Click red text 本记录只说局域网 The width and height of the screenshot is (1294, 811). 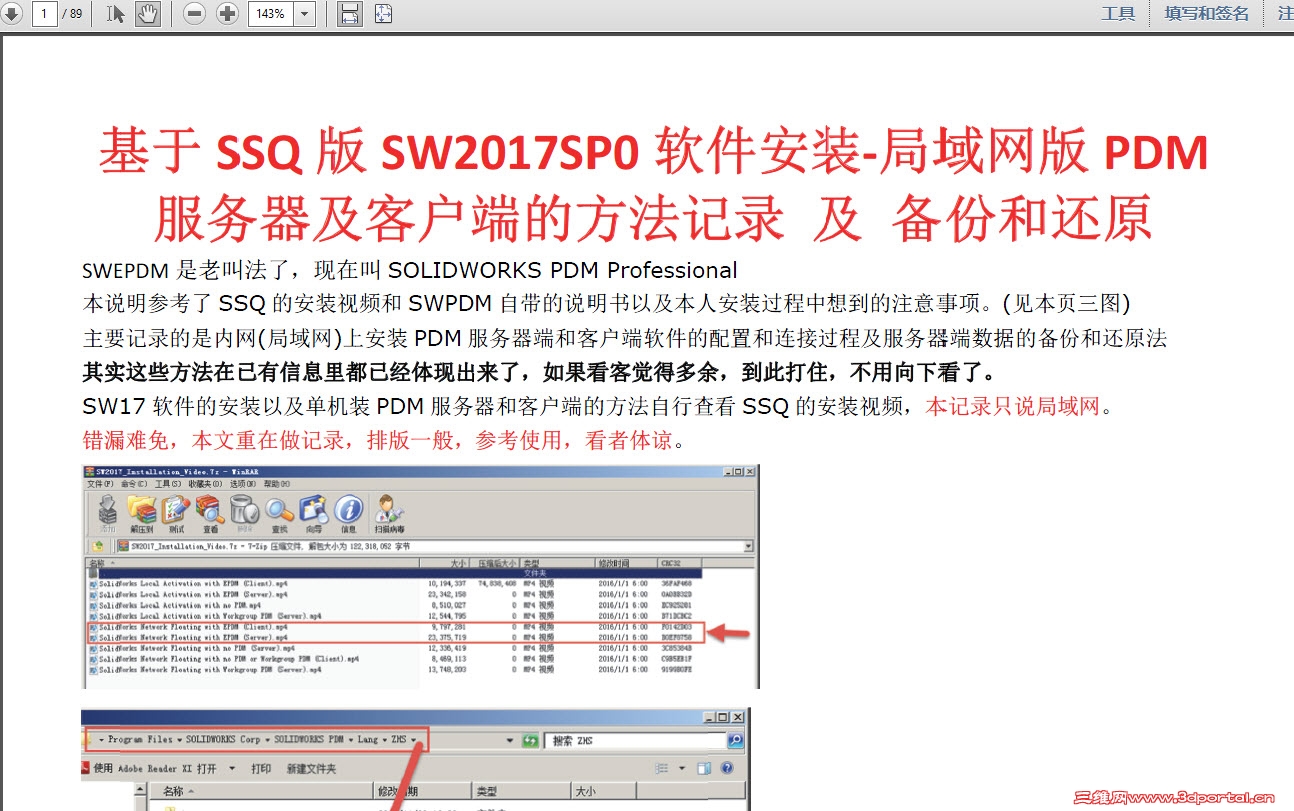point(1012,407)
